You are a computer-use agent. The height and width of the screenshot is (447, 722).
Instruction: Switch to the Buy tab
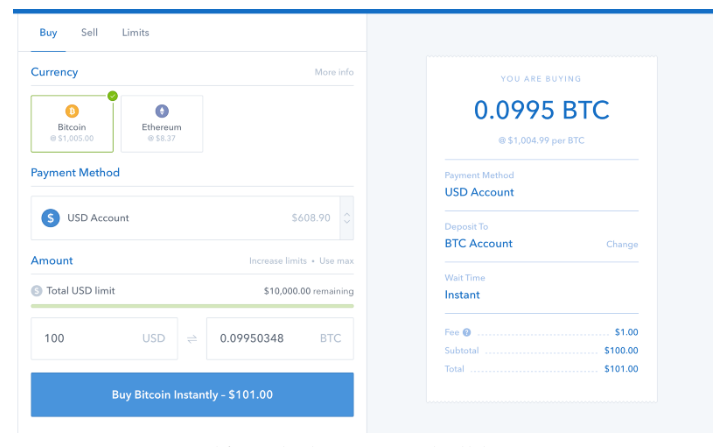coord(48,33)
